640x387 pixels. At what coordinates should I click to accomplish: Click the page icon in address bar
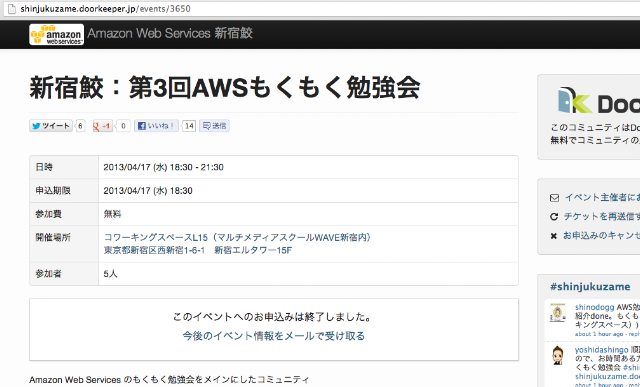(12, 9)
